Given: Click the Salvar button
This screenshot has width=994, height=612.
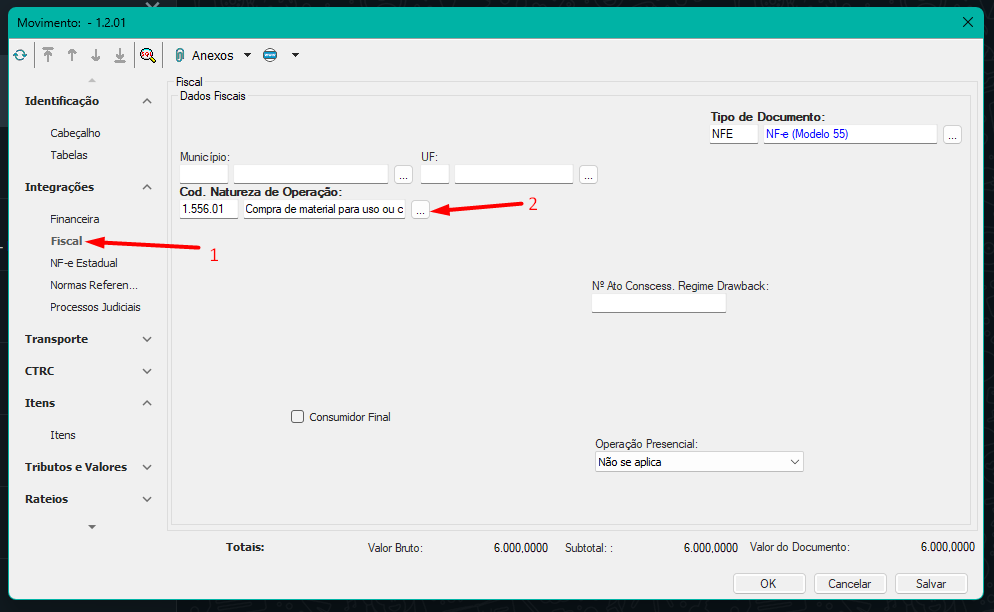Looking at the screenshot, I should click(x=930, y=584).
